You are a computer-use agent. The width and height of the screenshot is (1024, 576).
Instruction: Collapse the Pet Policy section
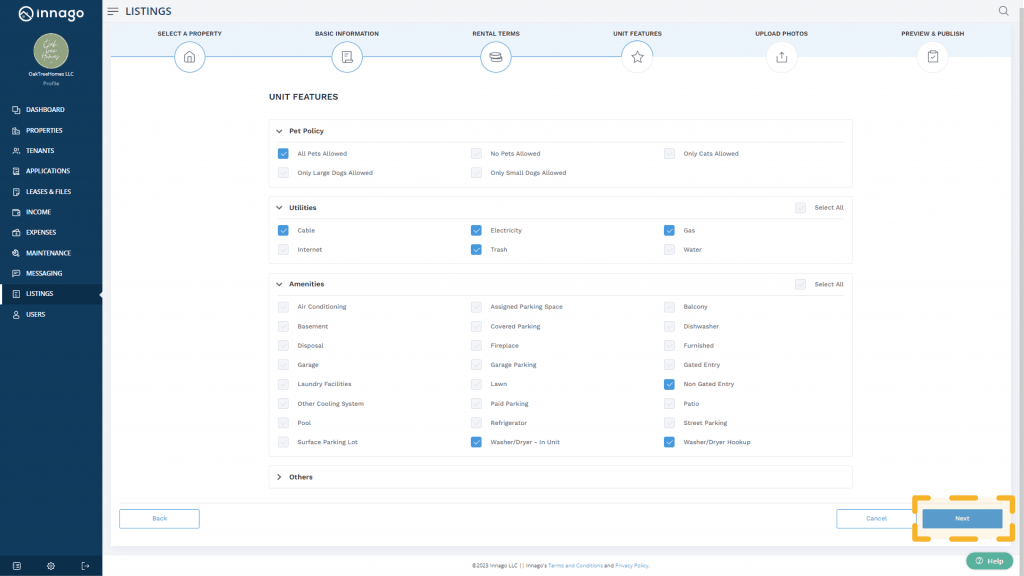pos(279,131)
